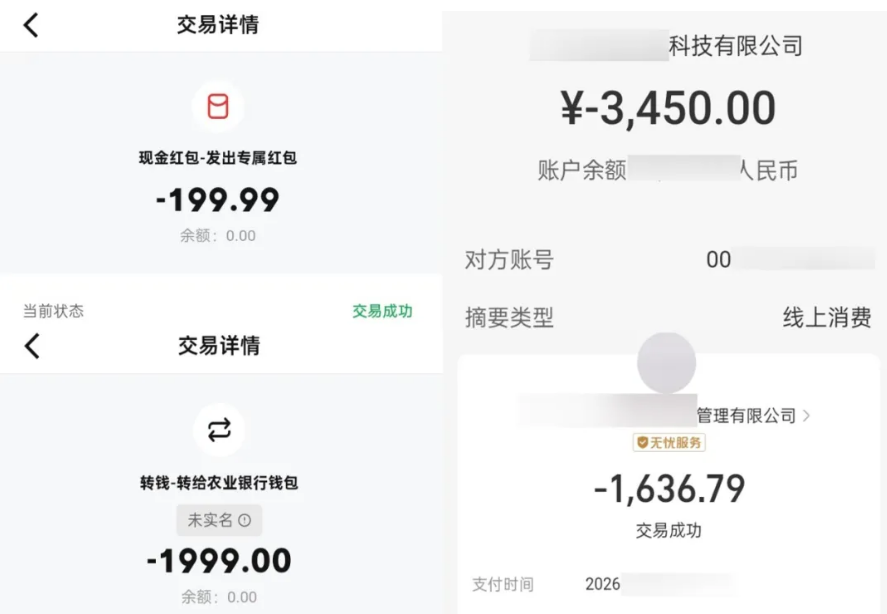Tap the 转钱-转给农业银行钱包 title
Viewport: 887px width, 614px height.
[x=219, y=483]
